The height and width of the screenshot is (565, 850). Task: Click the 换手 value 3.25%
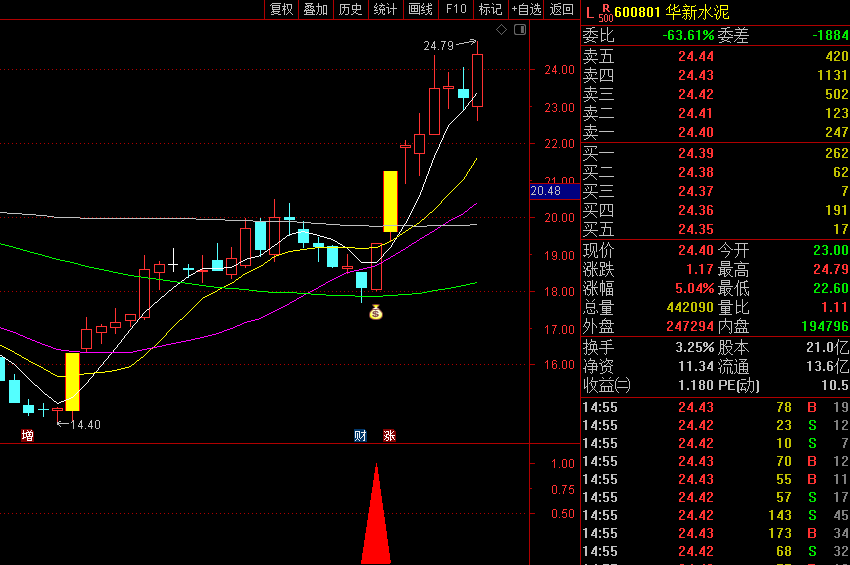point(694,347)
